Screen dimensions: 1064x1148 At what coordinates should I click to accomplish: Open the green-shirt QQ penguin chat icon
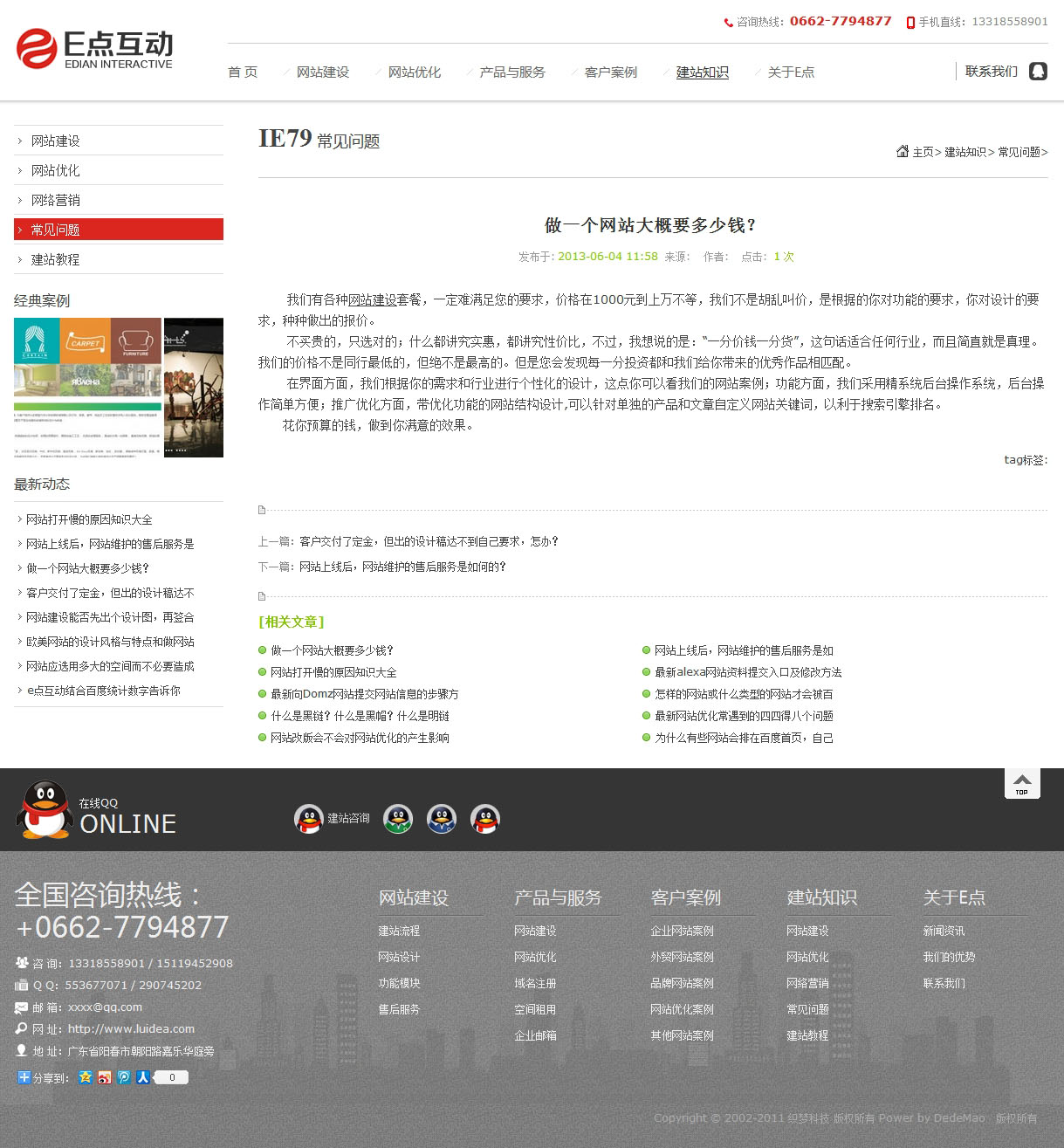click(398, 819)
